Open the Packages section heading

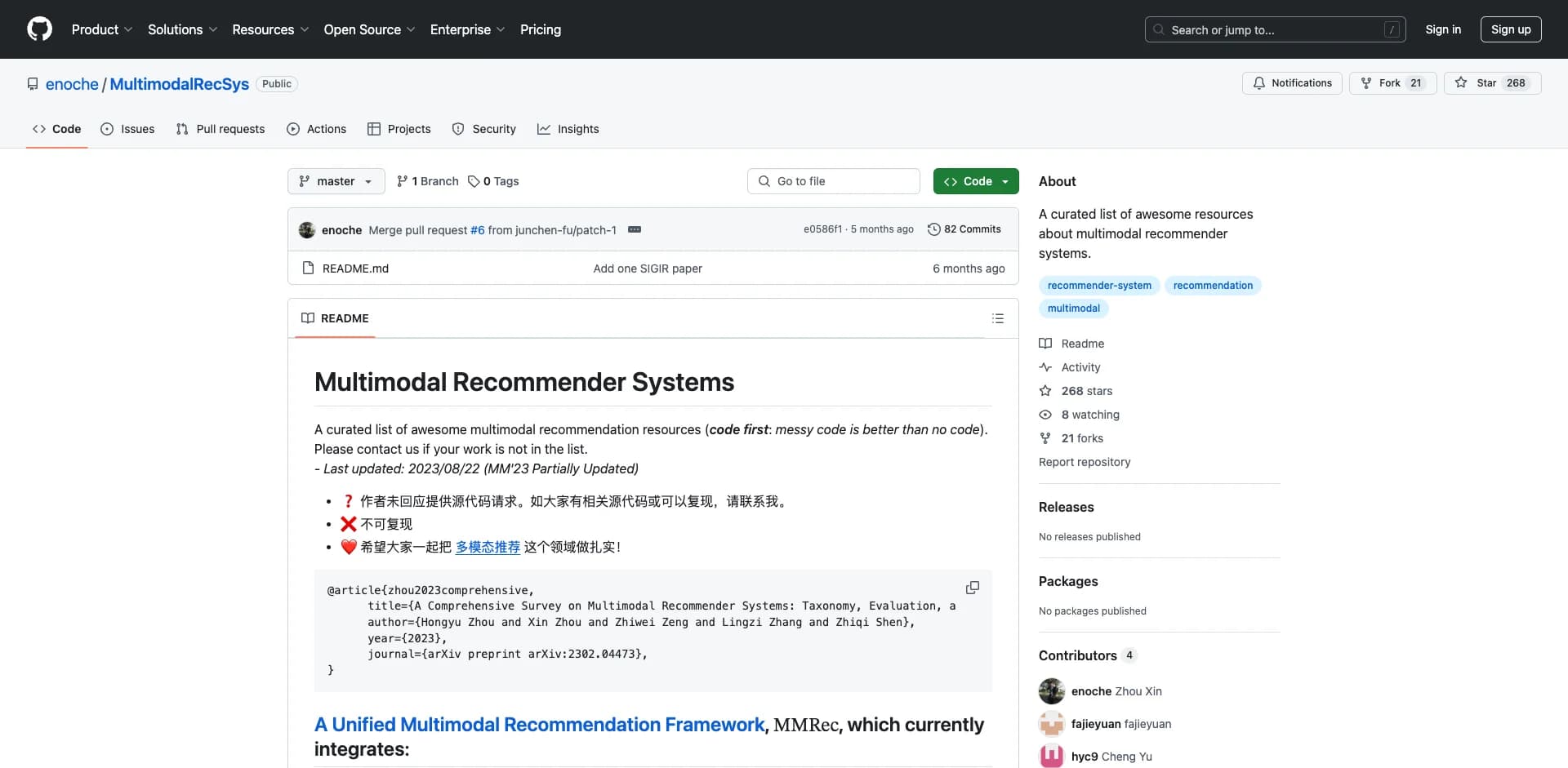coord(1068,581)
